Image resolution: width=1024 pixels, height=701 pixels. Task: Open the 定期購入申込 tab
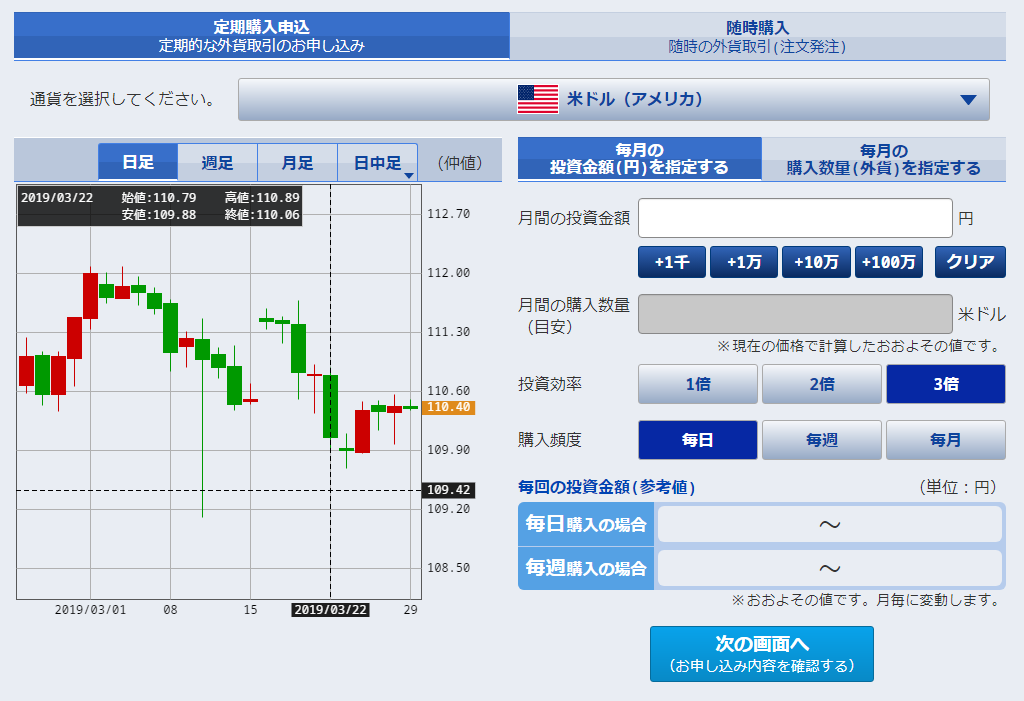coord(262,36)
